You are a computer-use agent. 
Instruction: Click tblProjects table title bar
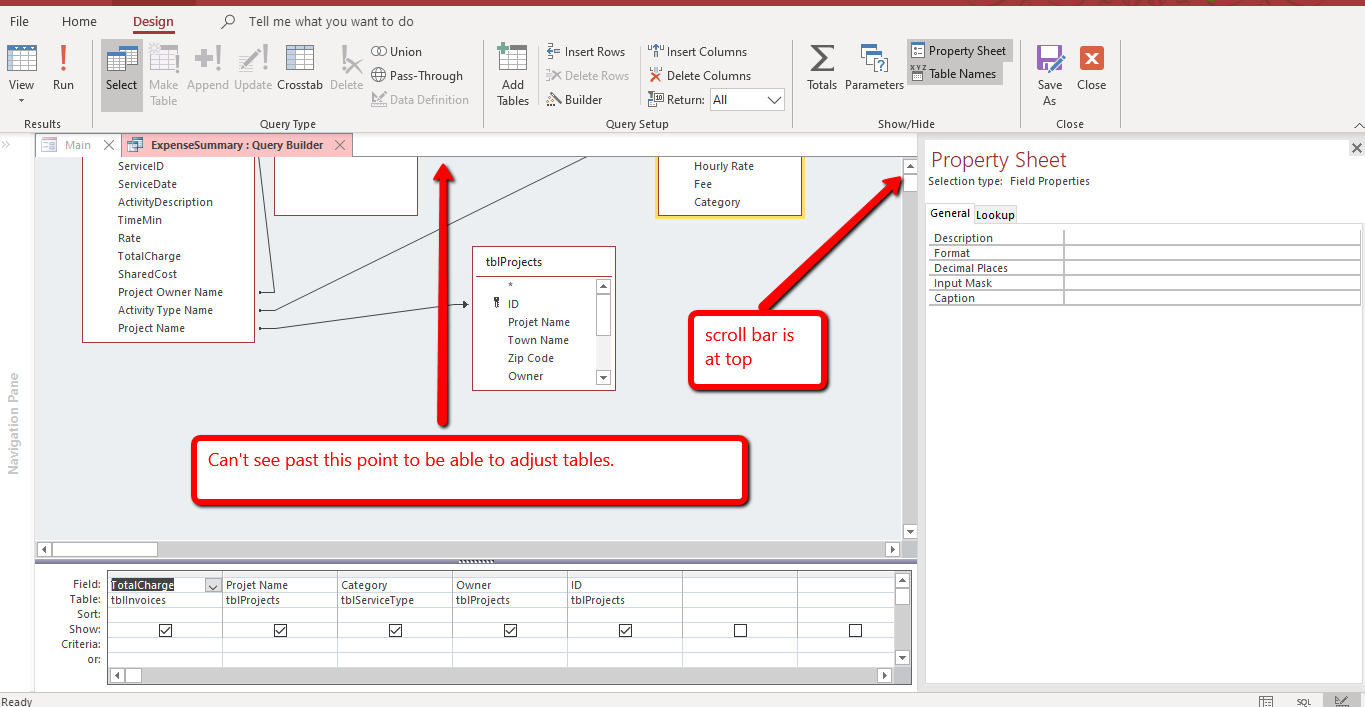(x=544, y=262)
